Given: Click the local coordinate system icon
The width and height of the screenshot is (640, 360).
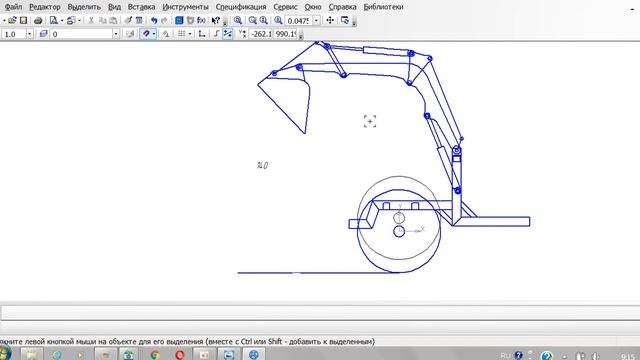Looking at the screenshot, I should [202, 34].
